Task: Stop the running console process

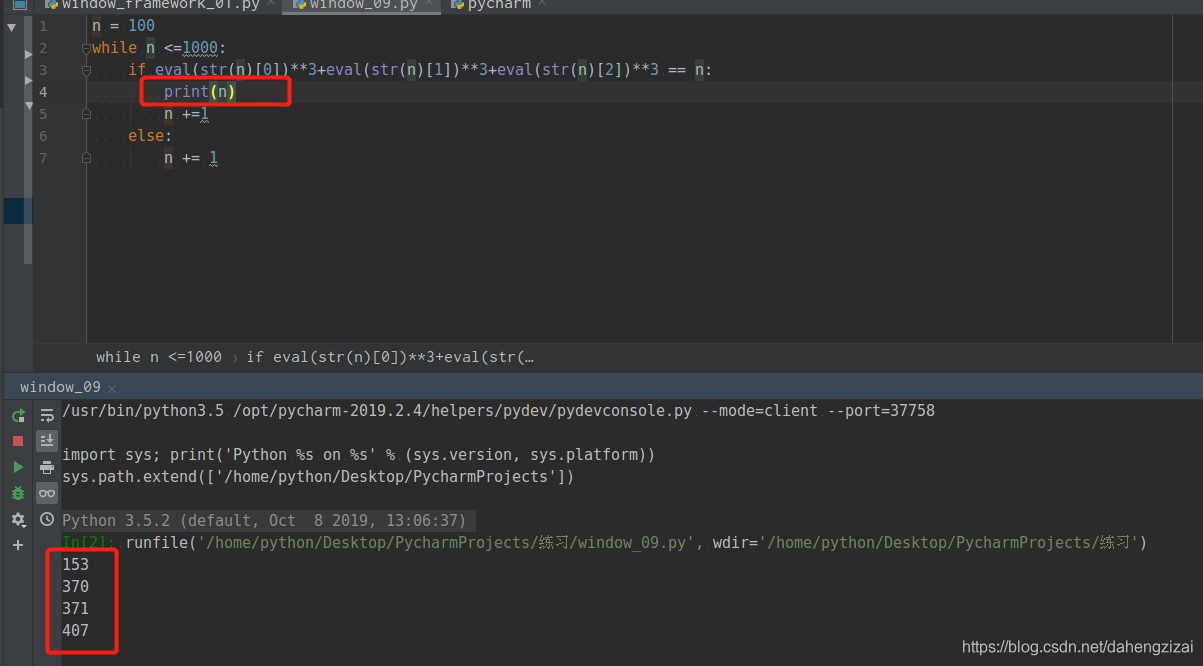Action: click(18, 441)
